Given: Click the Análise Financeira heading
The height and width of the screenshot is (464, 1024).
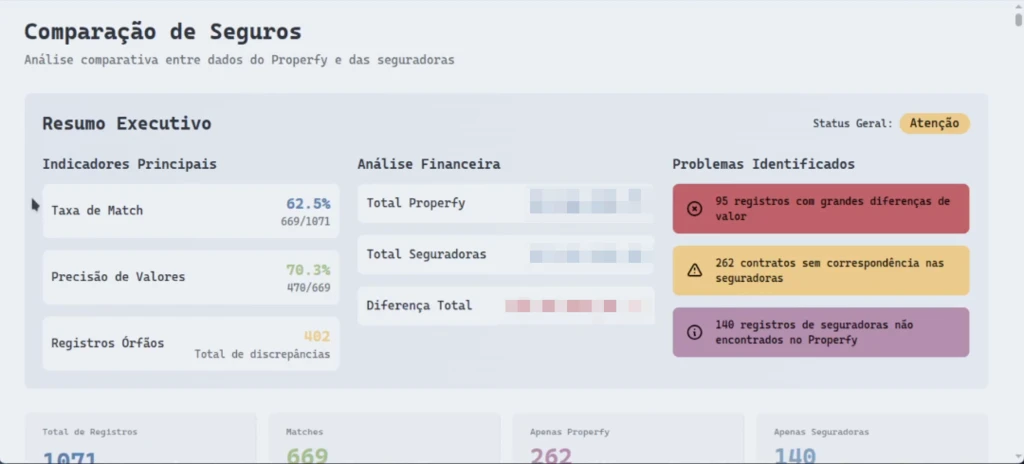Looking at the screenshot, I should [429, 164].
